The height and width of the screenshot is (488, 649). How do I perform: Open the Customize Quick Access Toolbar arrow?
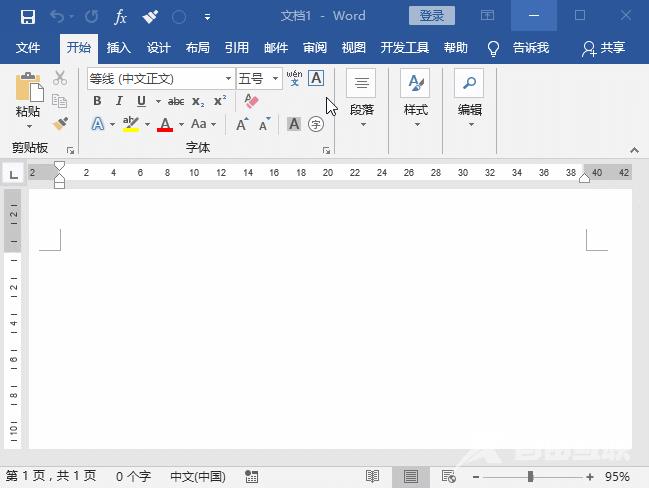click(x=207, y=17)
